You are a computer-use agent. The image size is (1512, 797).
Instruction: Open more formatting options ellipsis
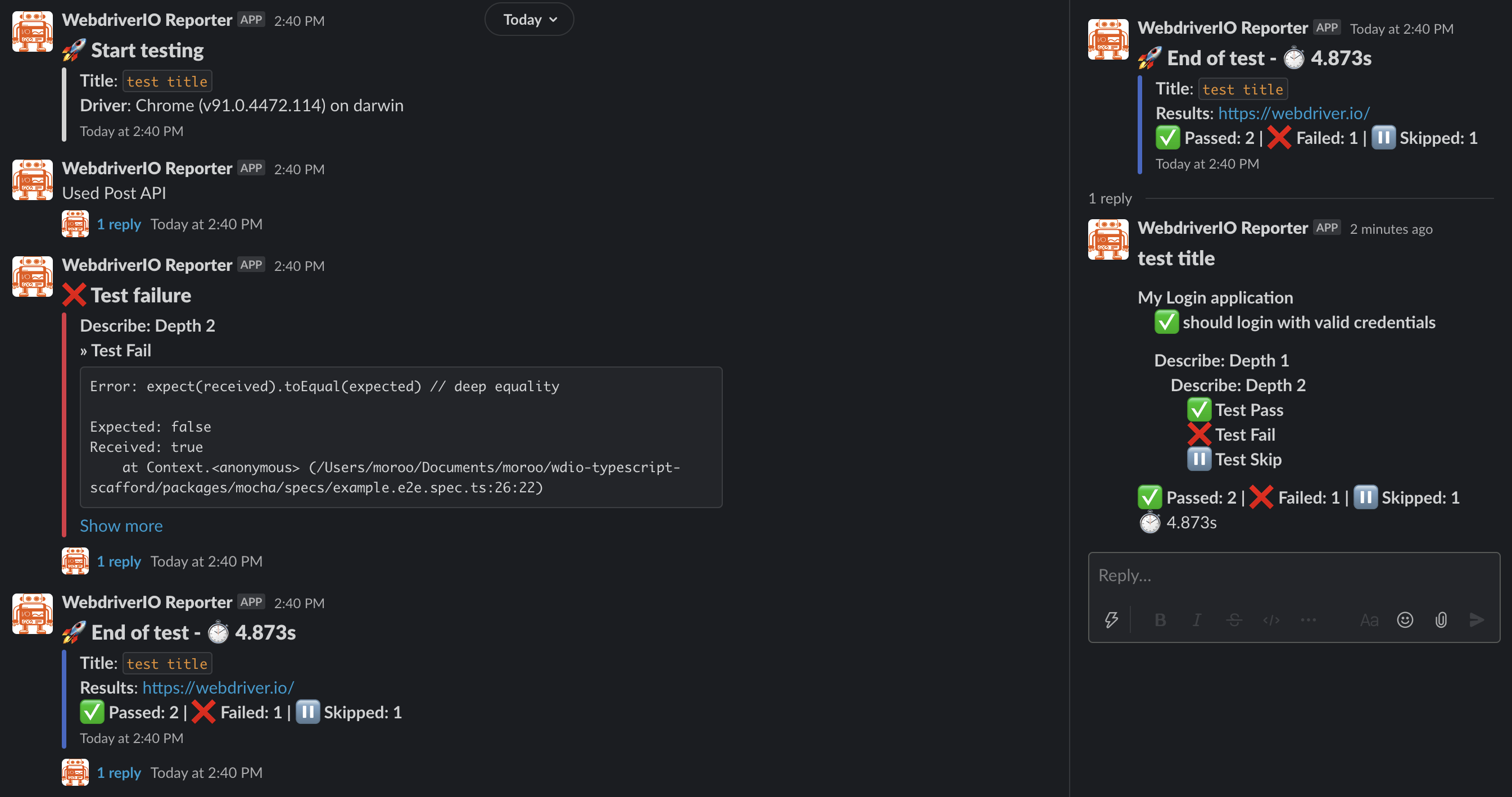[x=1309, y=620]
